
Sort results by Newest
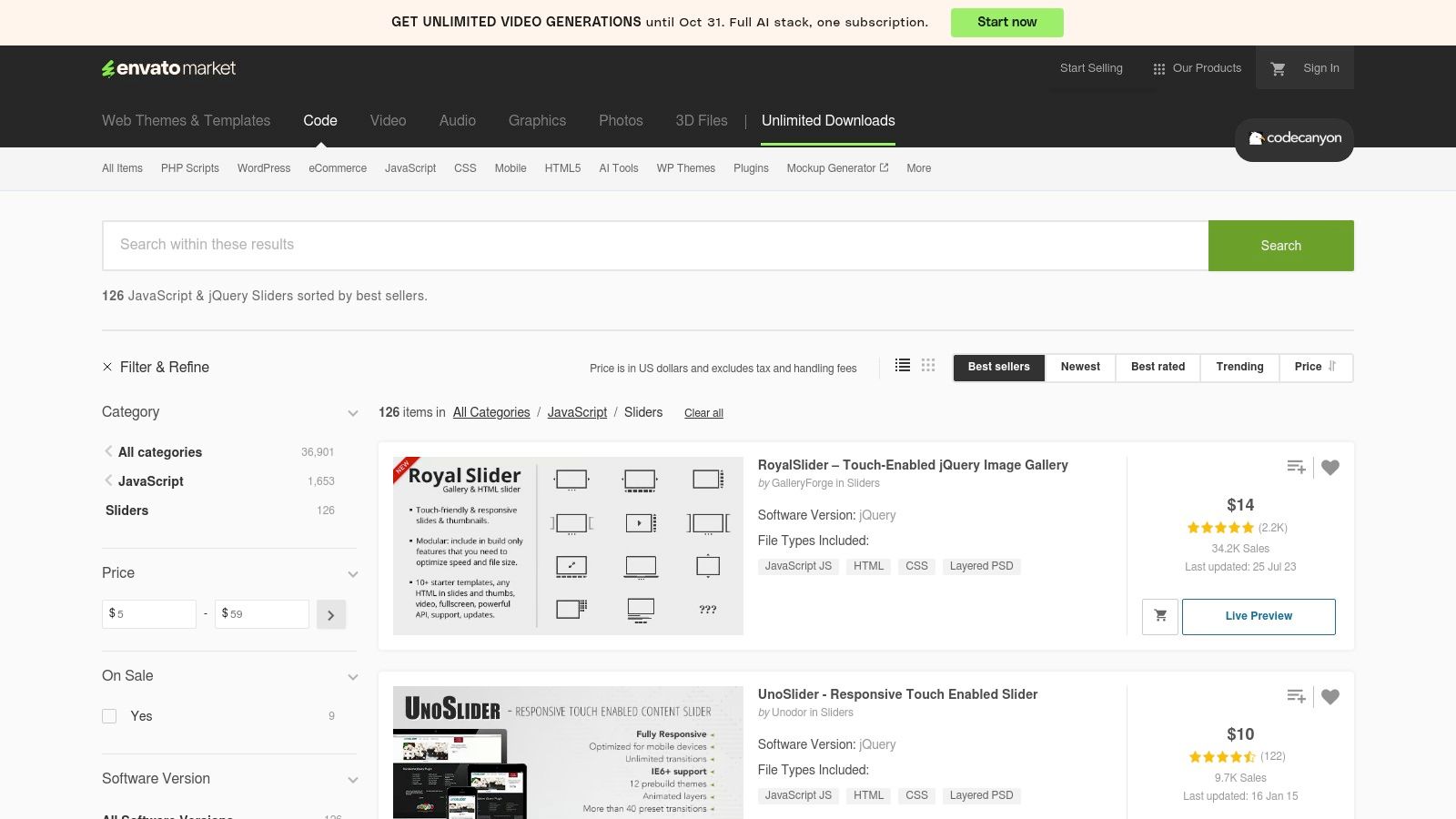click(x=1080, y=367)
